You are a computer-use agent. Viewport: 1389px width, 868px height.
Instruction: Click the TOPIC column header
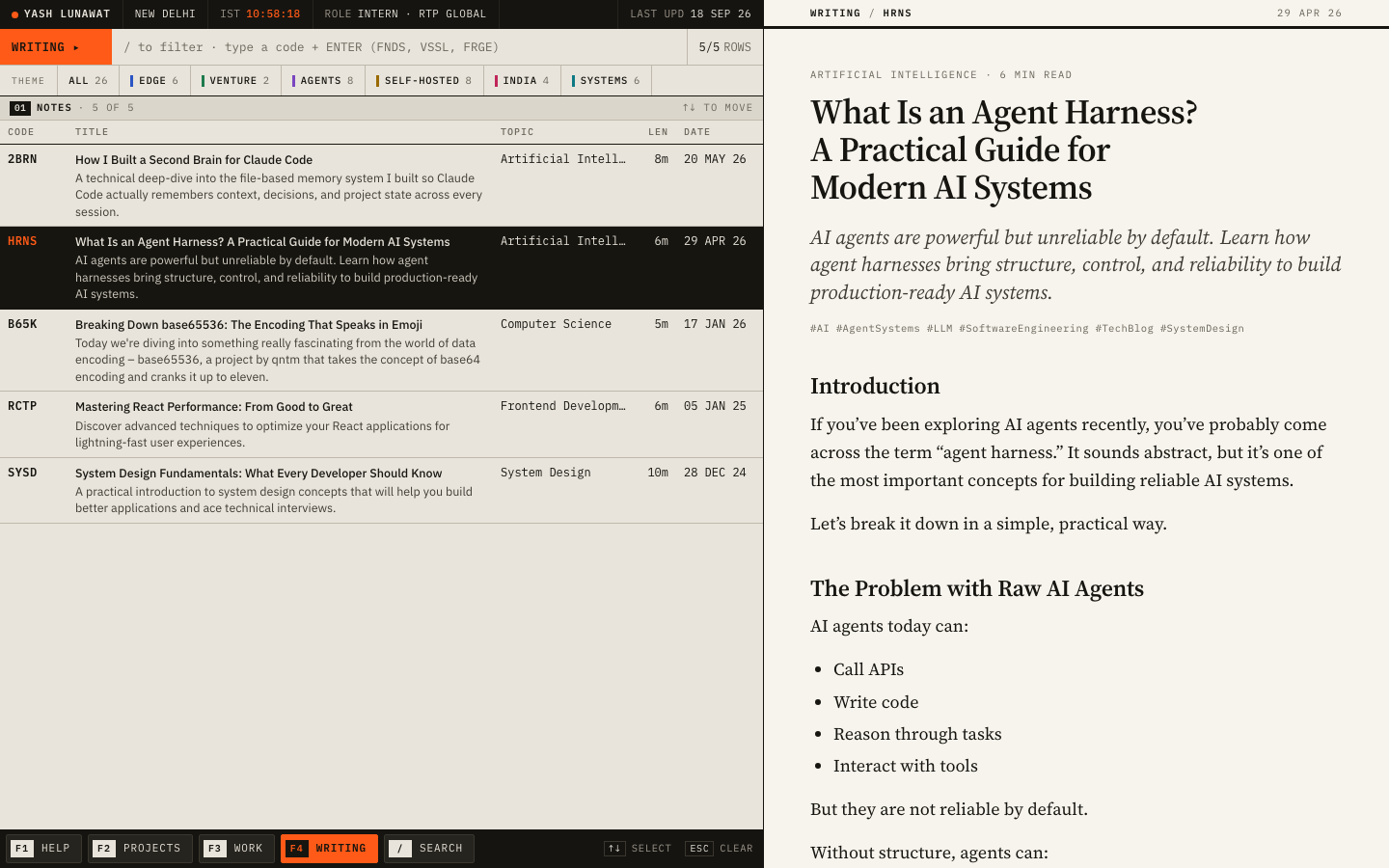517,132
